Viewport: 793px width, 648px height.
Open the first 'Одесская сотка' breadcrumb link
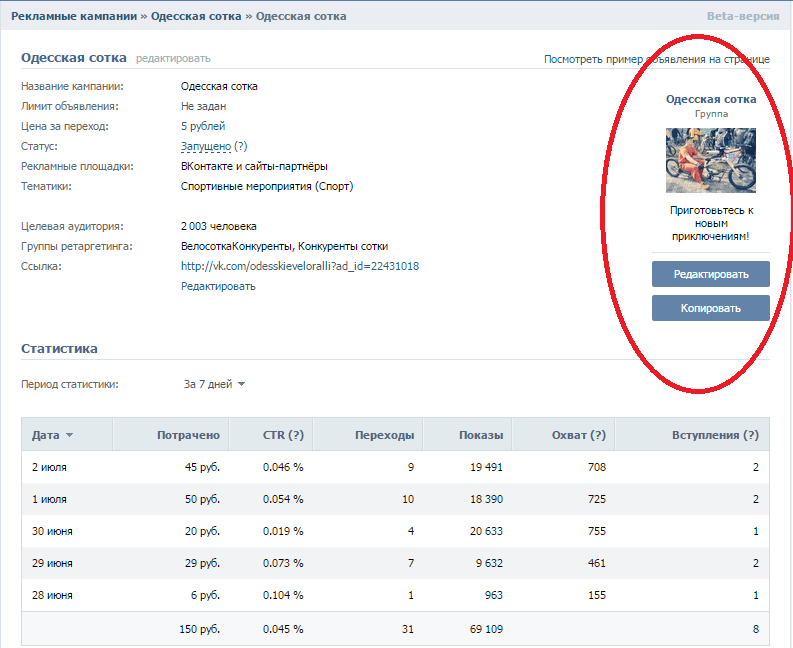pos(196,16)
